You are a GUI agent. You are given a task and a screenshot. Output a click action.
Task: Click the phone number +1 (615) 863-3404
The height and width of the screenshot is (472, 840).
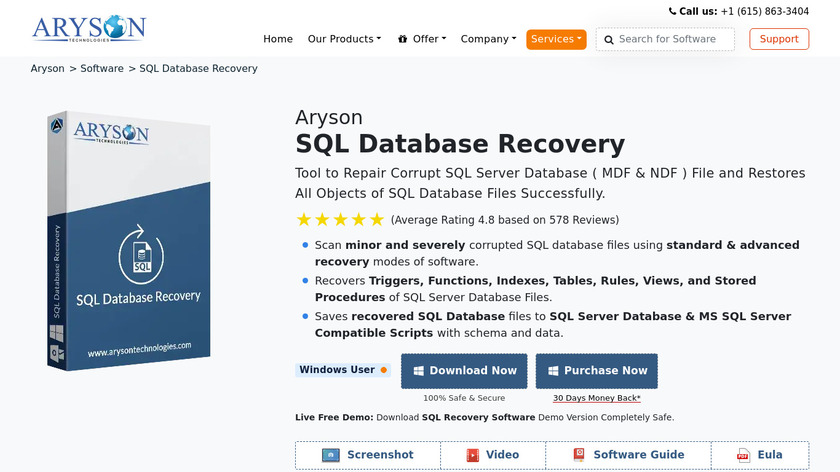pos(765,11)
